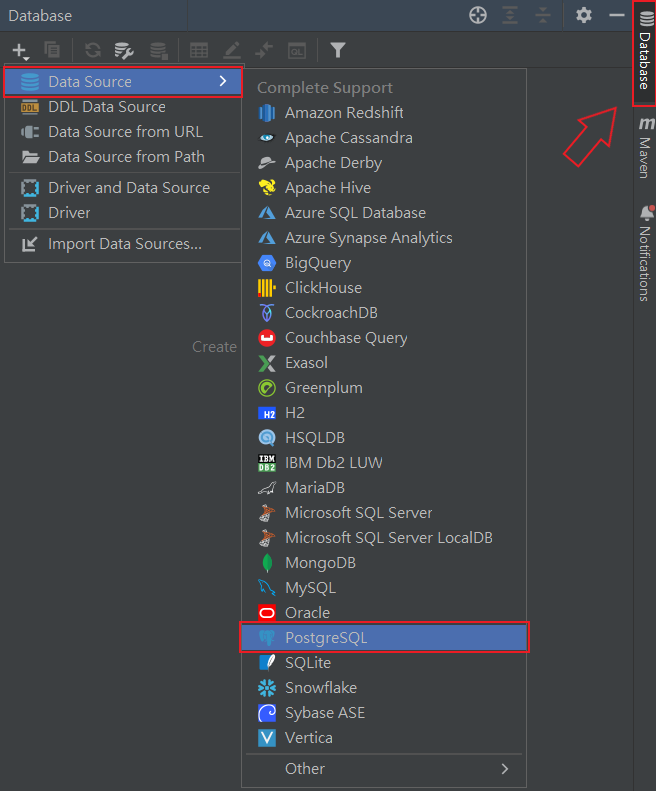Open the Maven tool window tab
This screenshot has height=791, width=656.
[x=645, y=147]
